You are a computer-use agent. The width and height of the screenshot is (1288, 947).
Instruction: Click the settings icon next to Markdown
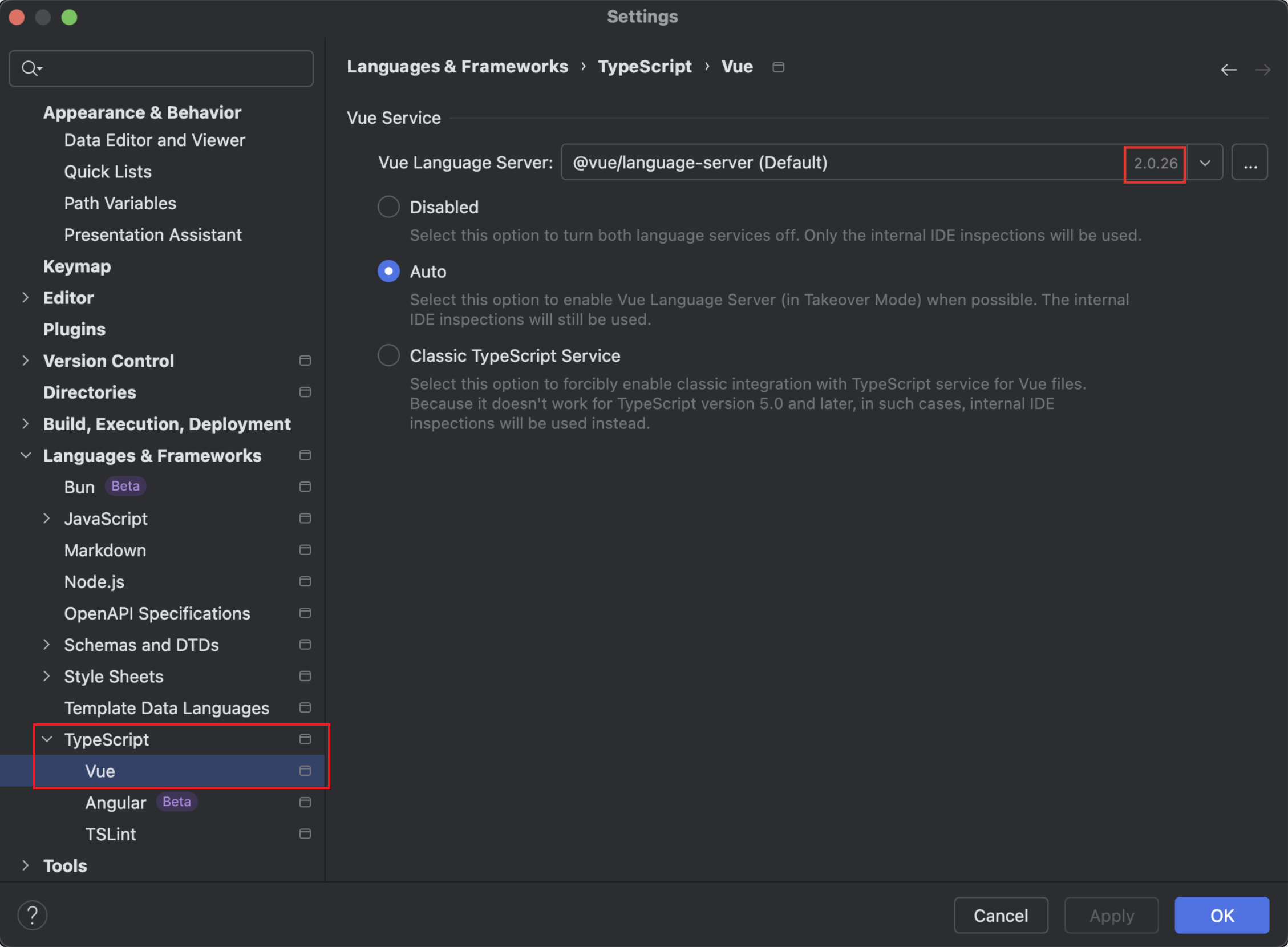pos(305,550)
